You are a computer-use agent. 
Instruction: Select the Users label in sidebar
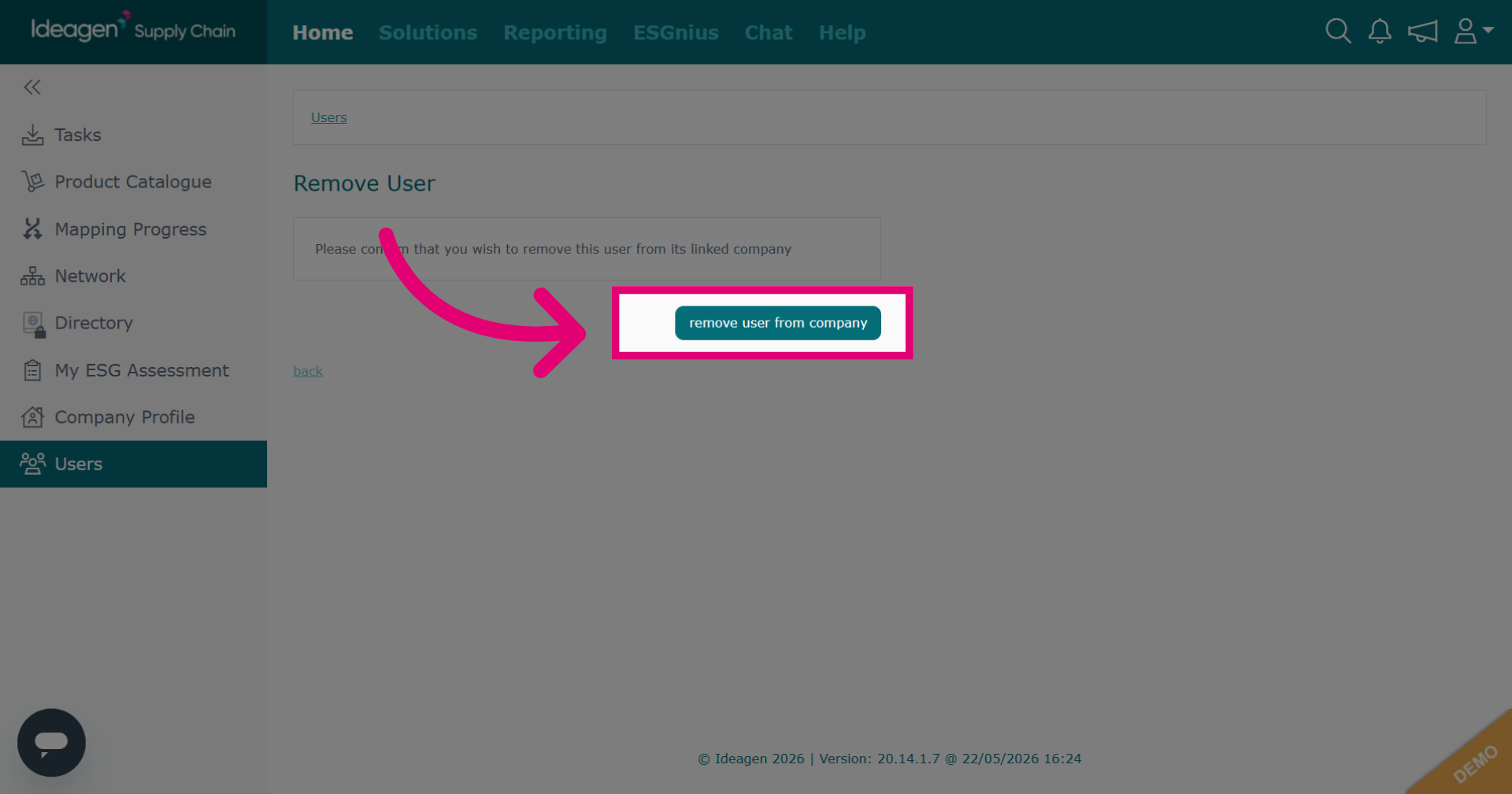coord(79,464)
